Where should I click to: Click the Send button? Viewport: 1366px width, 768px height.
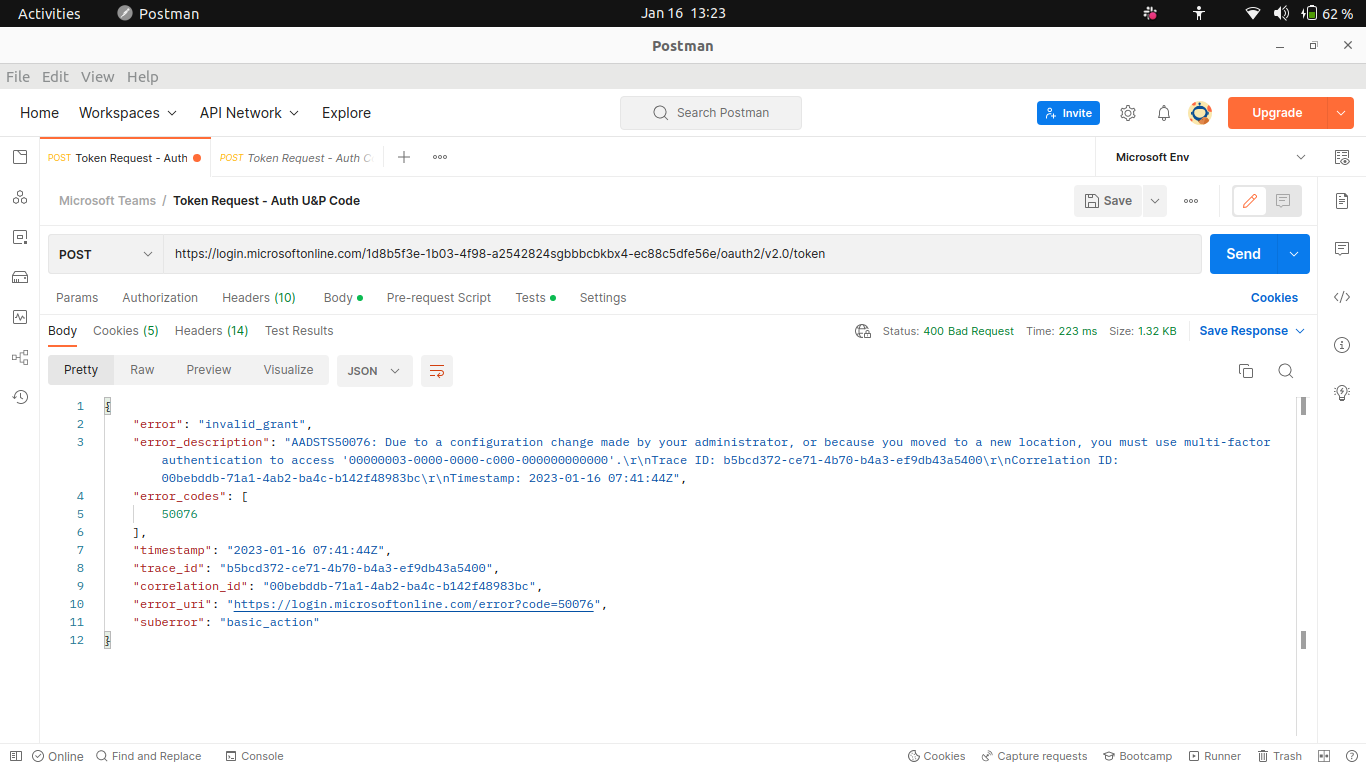[1244, 254]
